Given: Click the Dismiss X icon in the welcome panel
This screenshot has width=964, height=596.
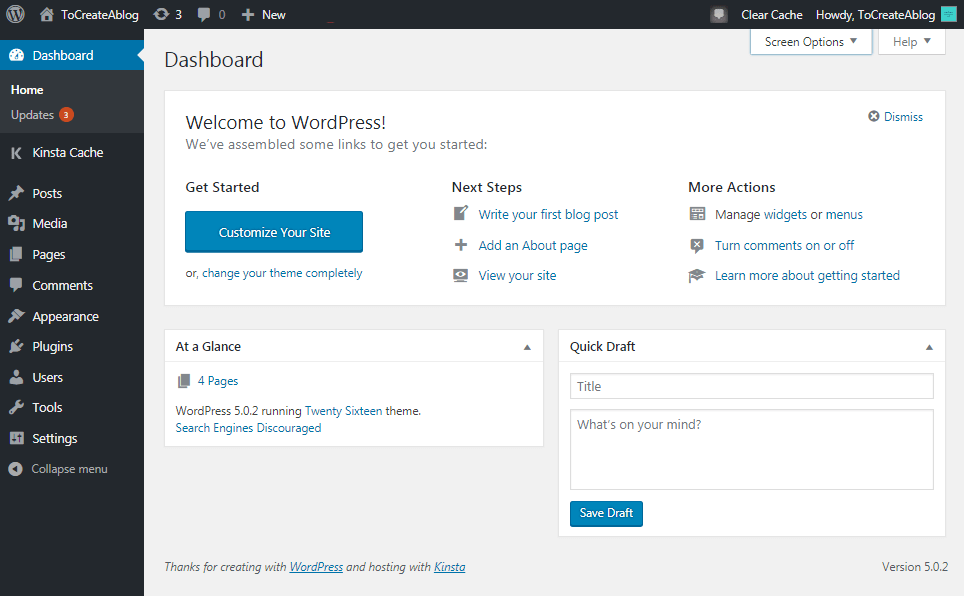Looking at the screenshot, I should [874, 116].
